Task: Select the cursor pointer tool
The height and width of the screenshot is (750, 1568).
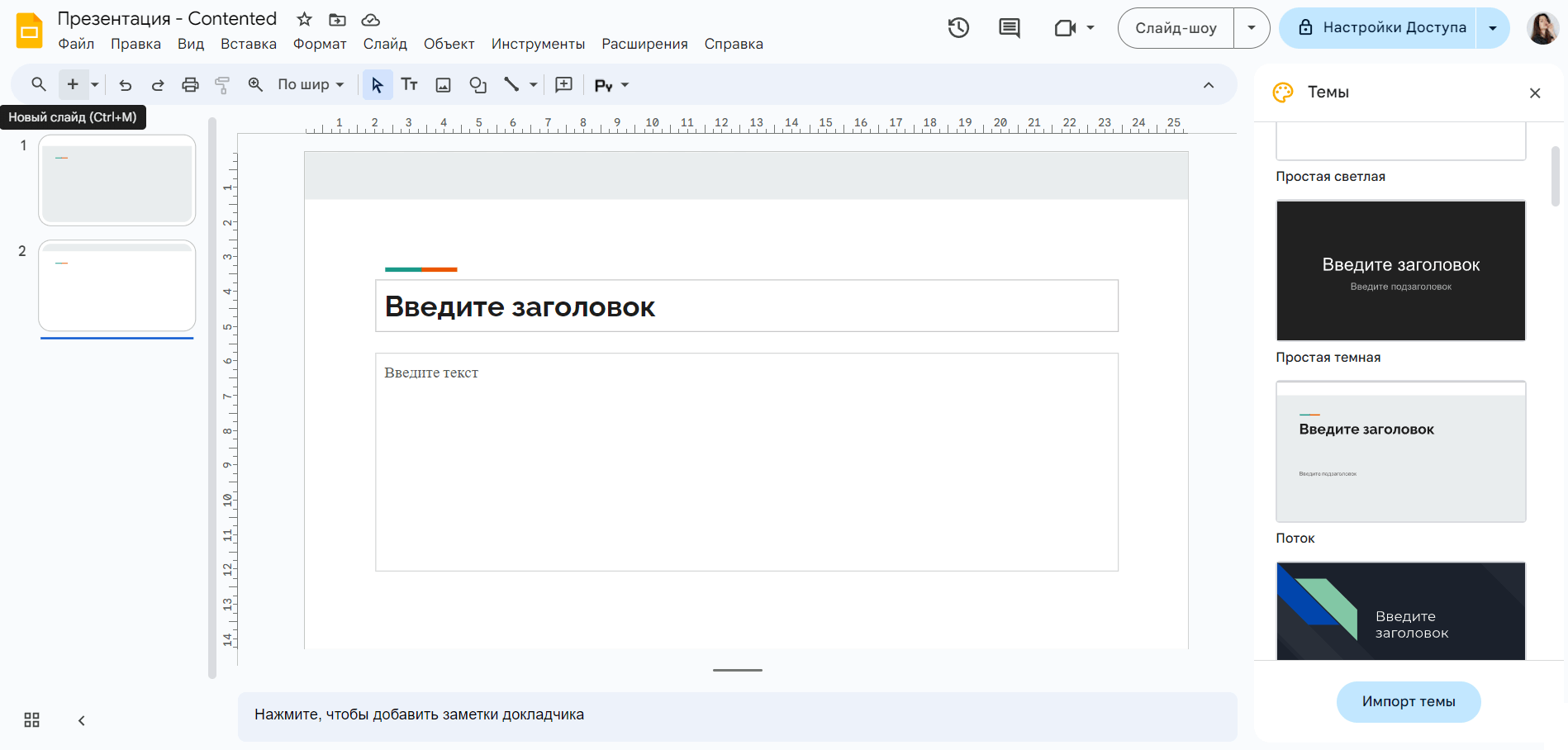Action: (x=378, y=84)
